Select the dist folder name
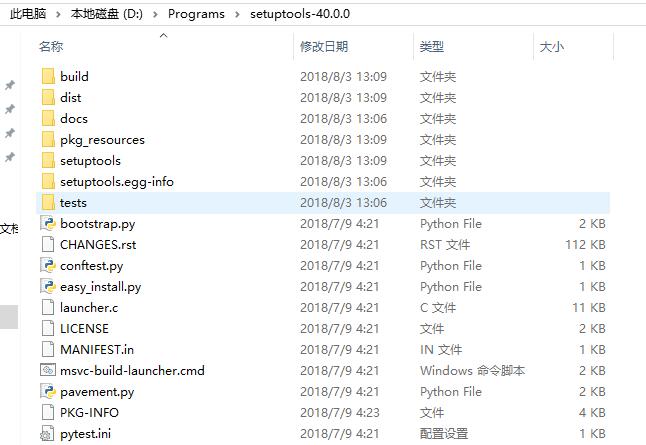The height and width of the screenshot is (445, 646). coord(70,98)
